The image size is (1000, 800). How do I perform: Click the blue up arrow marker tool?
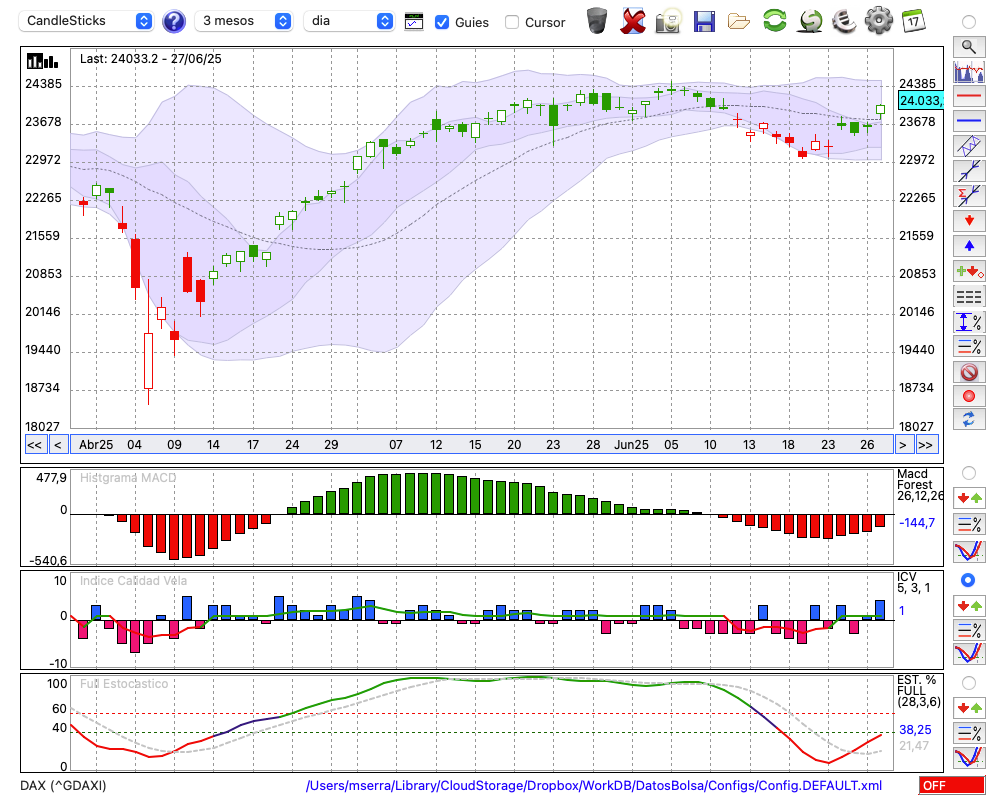969,246
